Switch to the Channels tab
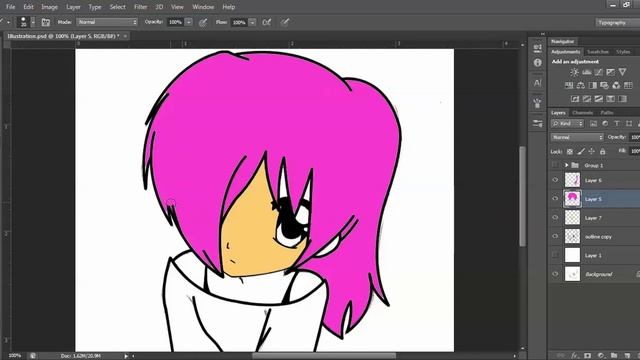This screenshot has height=360, width=640. coord(582,113)
